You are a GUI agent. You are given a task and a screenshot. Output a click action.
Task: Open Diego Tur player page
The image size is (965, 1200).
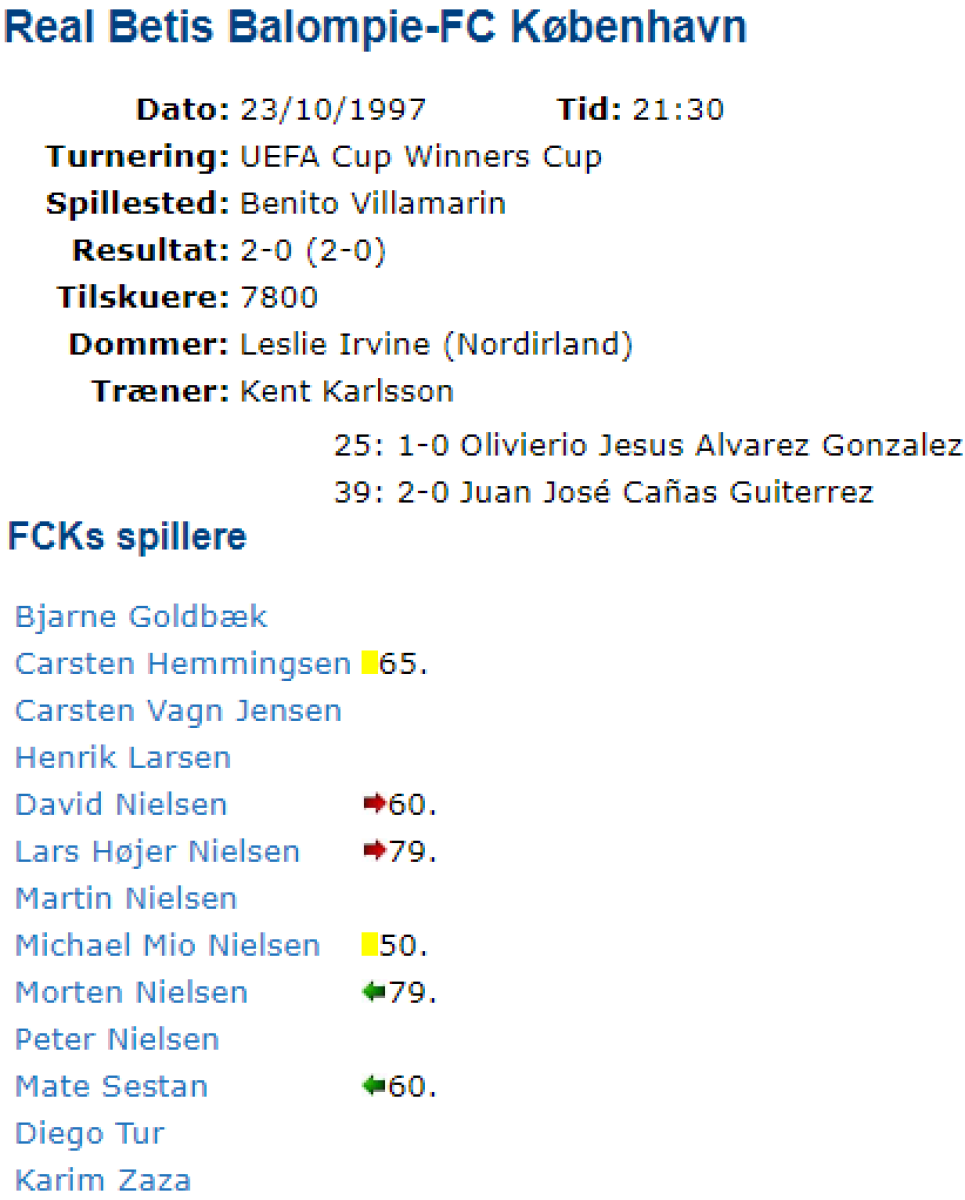90,1134
